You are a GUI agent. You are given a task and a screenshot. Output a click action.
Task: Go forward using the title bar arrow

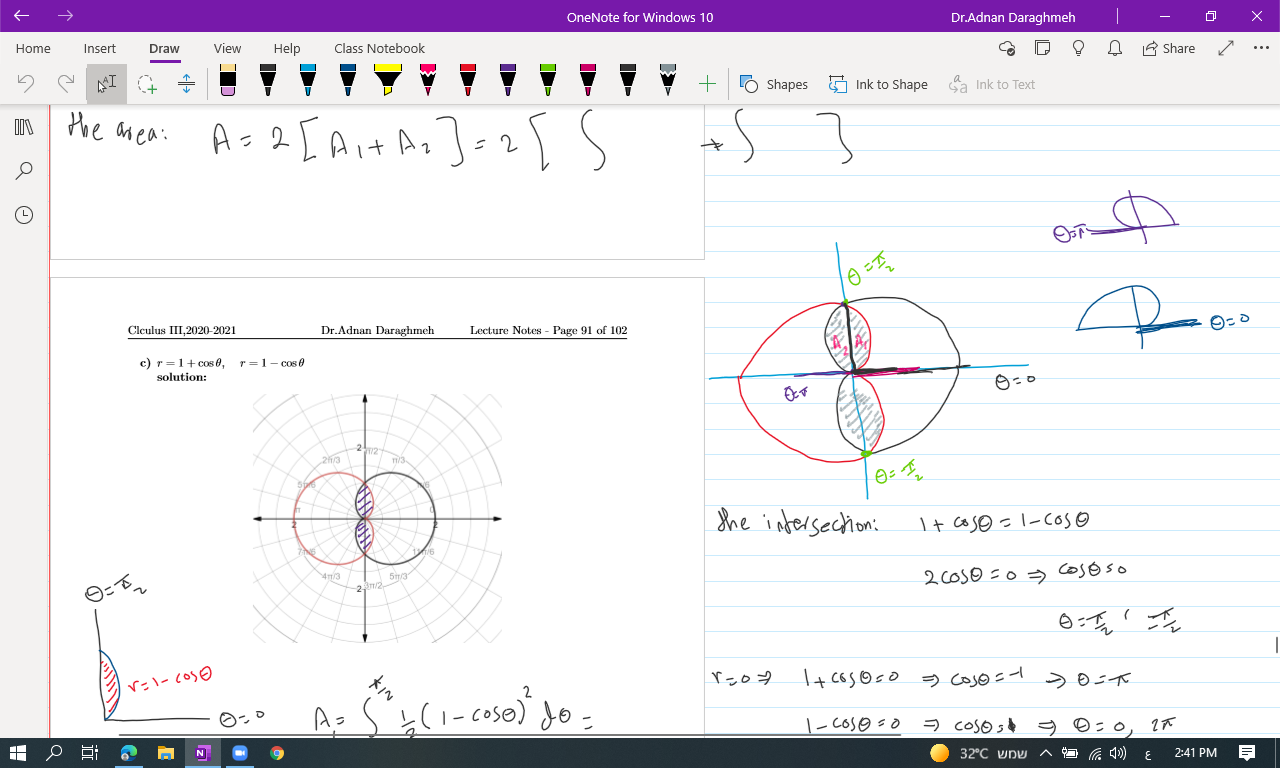pos(65,16)
